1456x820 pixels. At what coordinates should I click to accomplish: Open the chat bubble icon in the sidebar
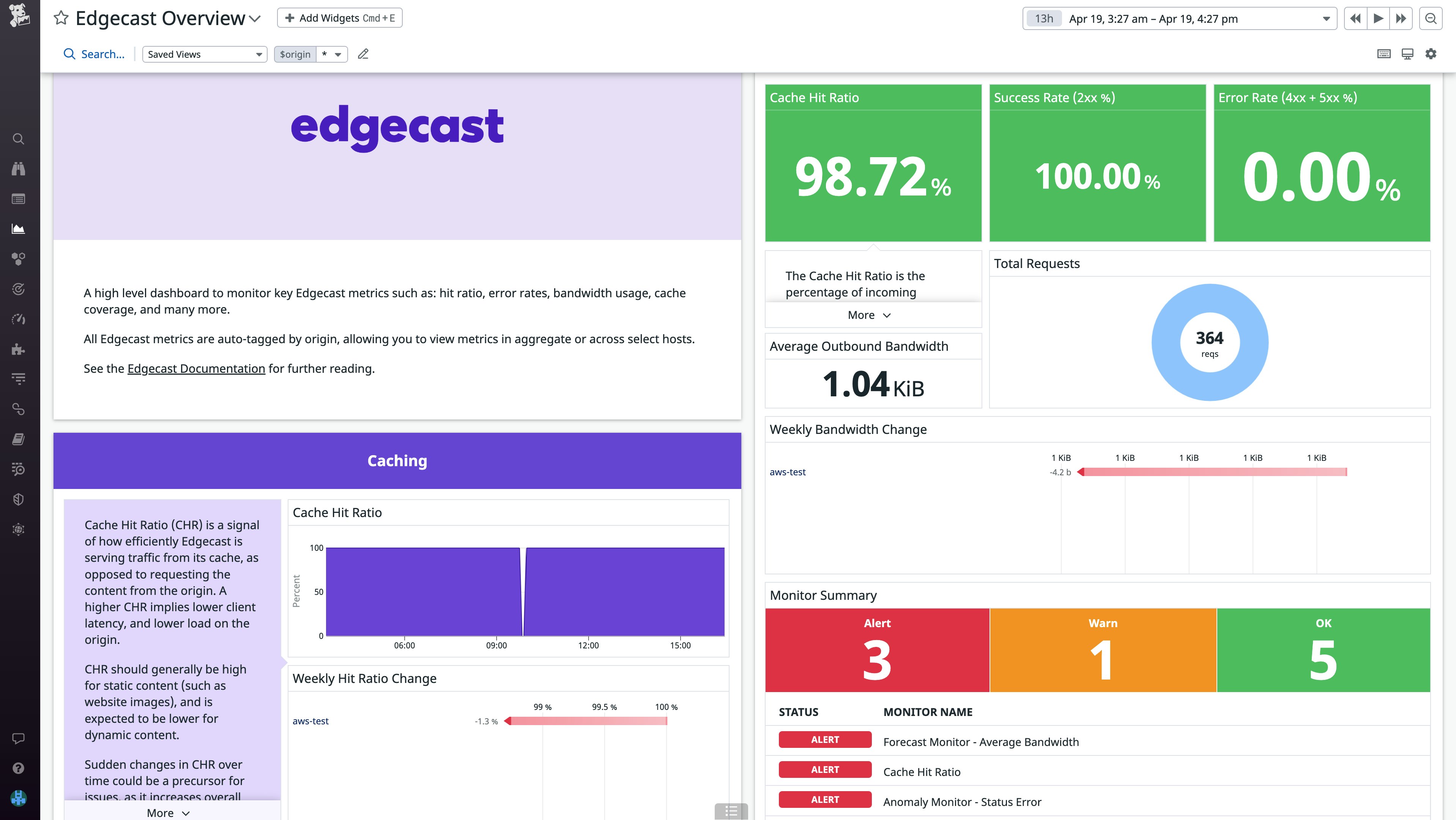coord(19,738)
